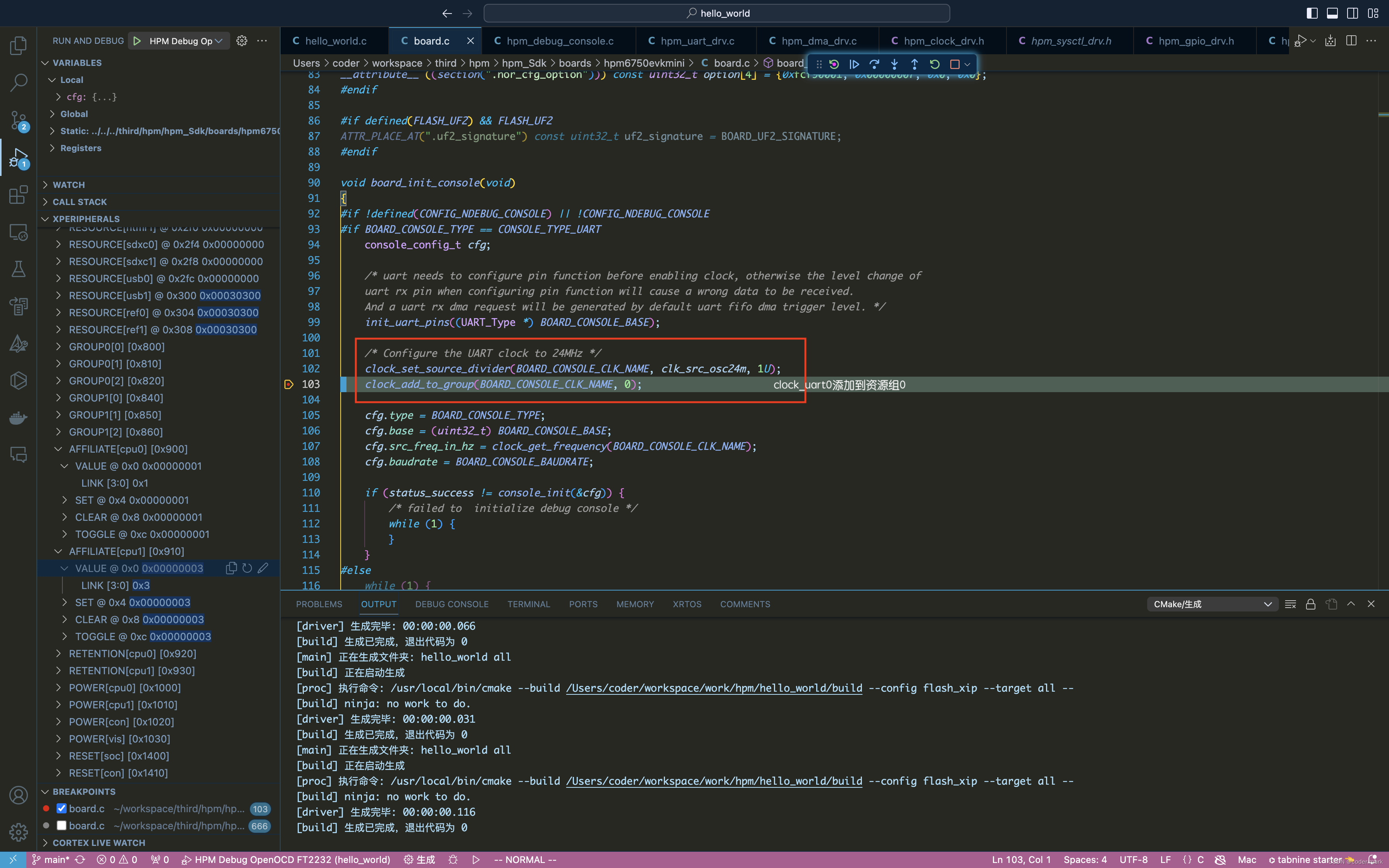1389x868 pixels.
Task: Click UTF-8 encoding in status bar
Action: coord(1133,859)
